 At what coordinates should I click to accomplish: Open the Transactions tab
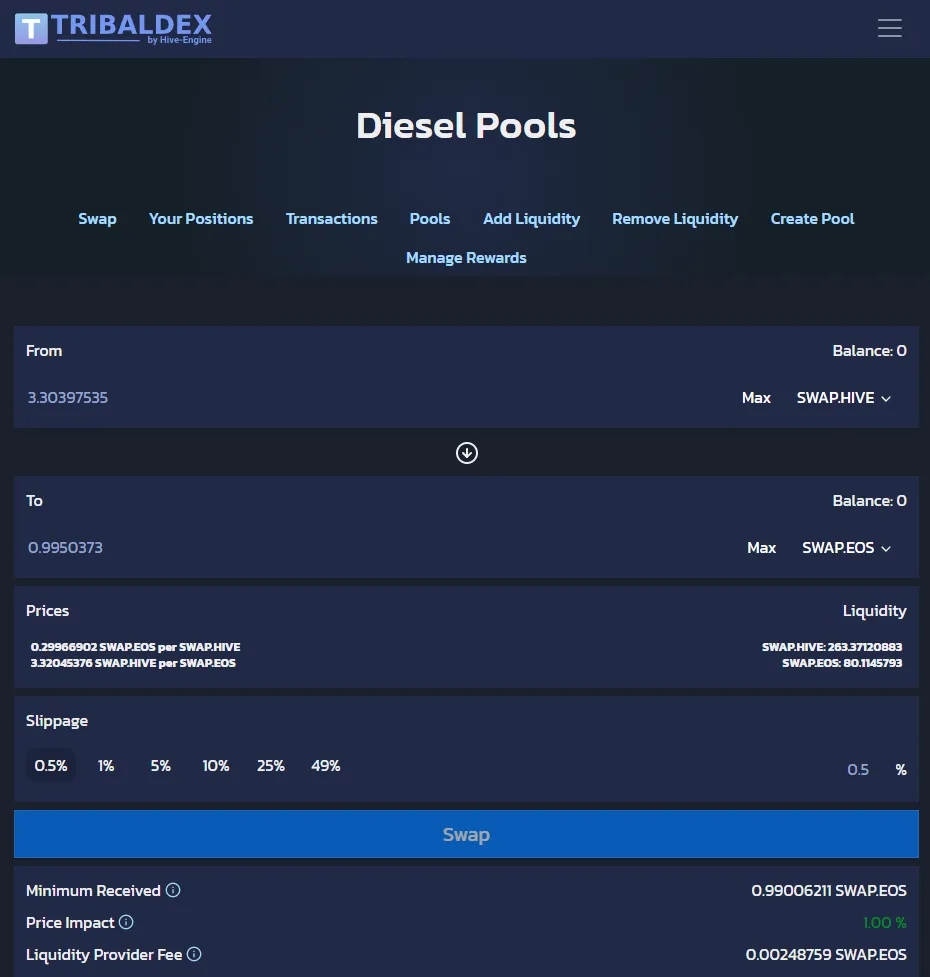pyautogui.click(x=331, y=219)
